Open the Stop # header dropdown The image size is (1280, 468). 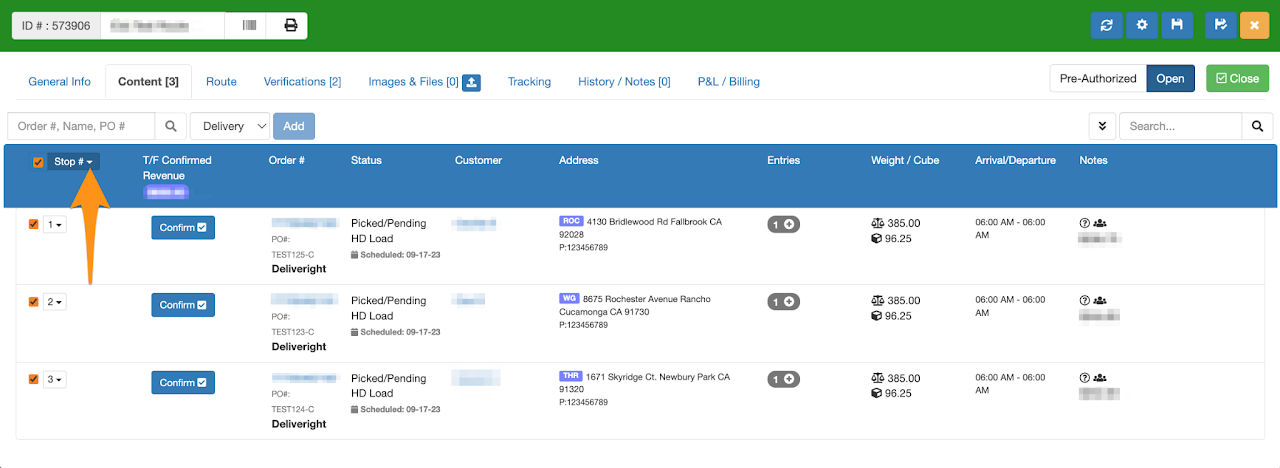pyautogui.click(x=73, y=162)
